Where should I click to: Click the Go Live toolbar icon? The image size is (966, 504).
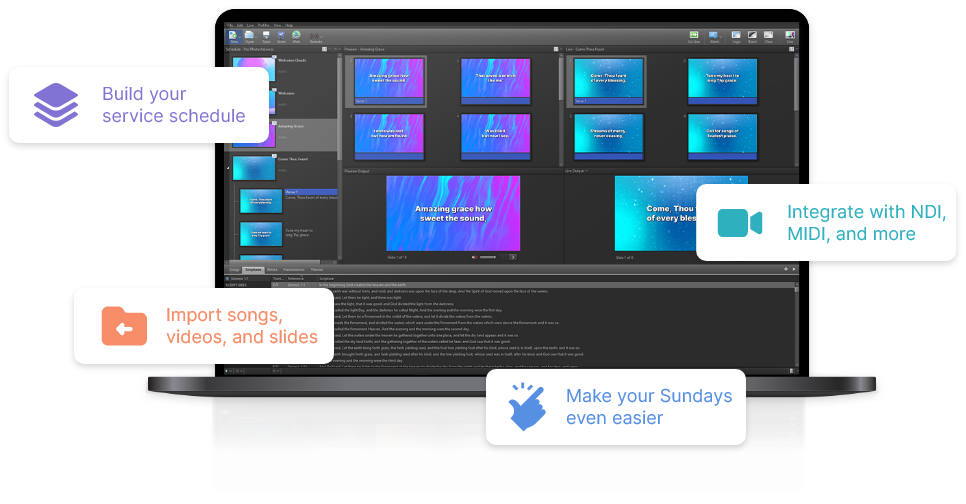click(x=694, y=36)
